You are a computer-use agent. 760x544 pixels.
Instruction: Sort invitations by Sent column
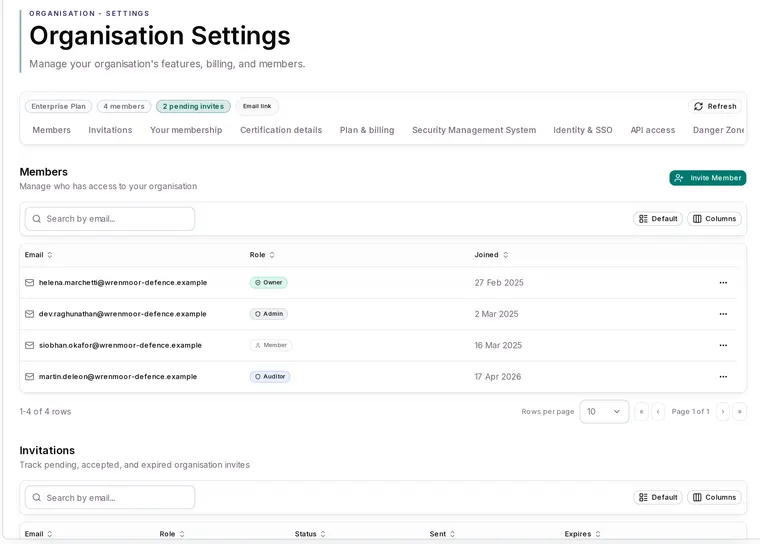click(442, 534)
